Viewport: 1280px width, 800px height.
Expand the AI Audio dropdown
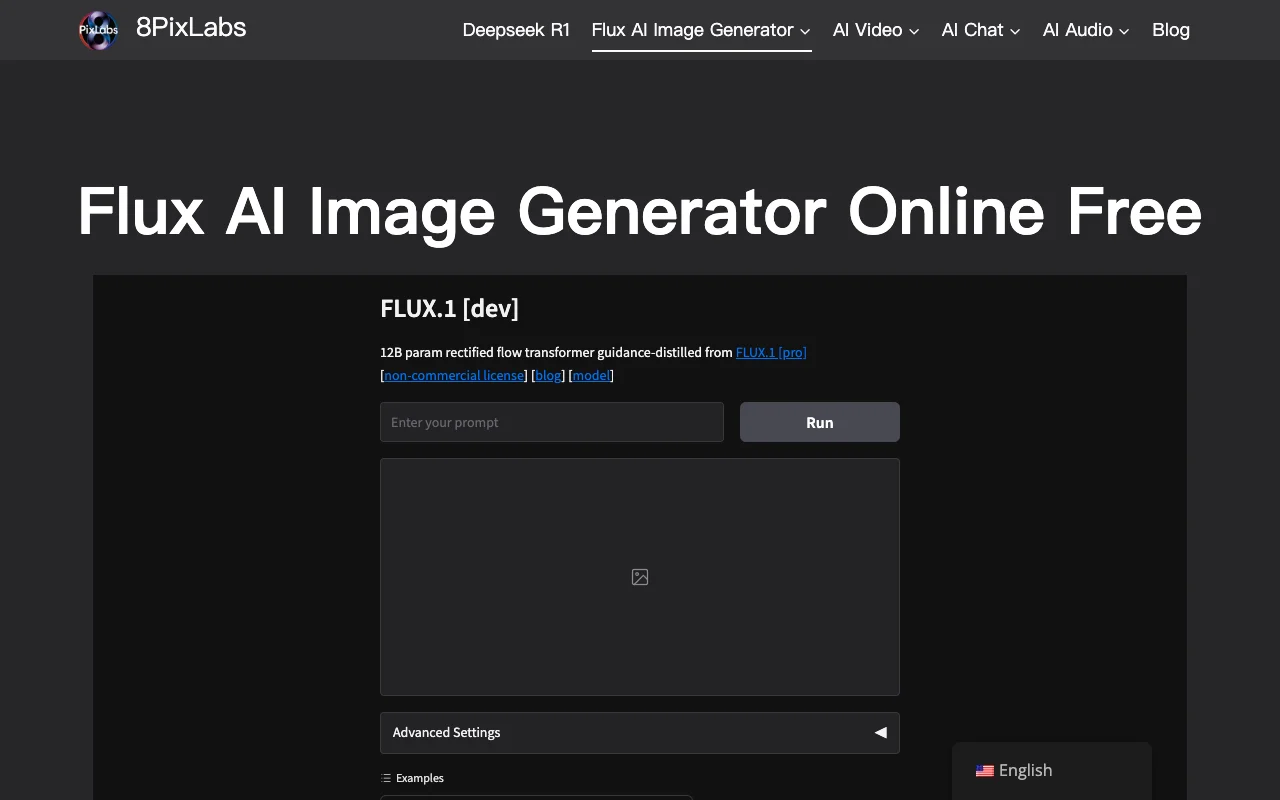[1086, 30]
